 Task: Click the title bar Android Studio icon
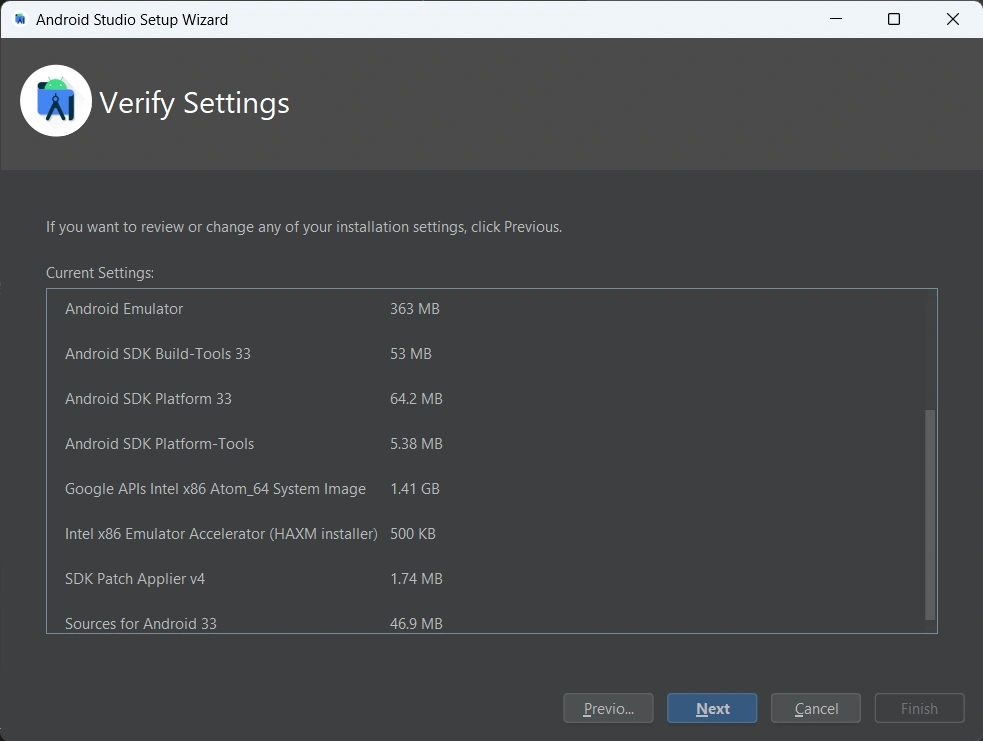[19, 19]
